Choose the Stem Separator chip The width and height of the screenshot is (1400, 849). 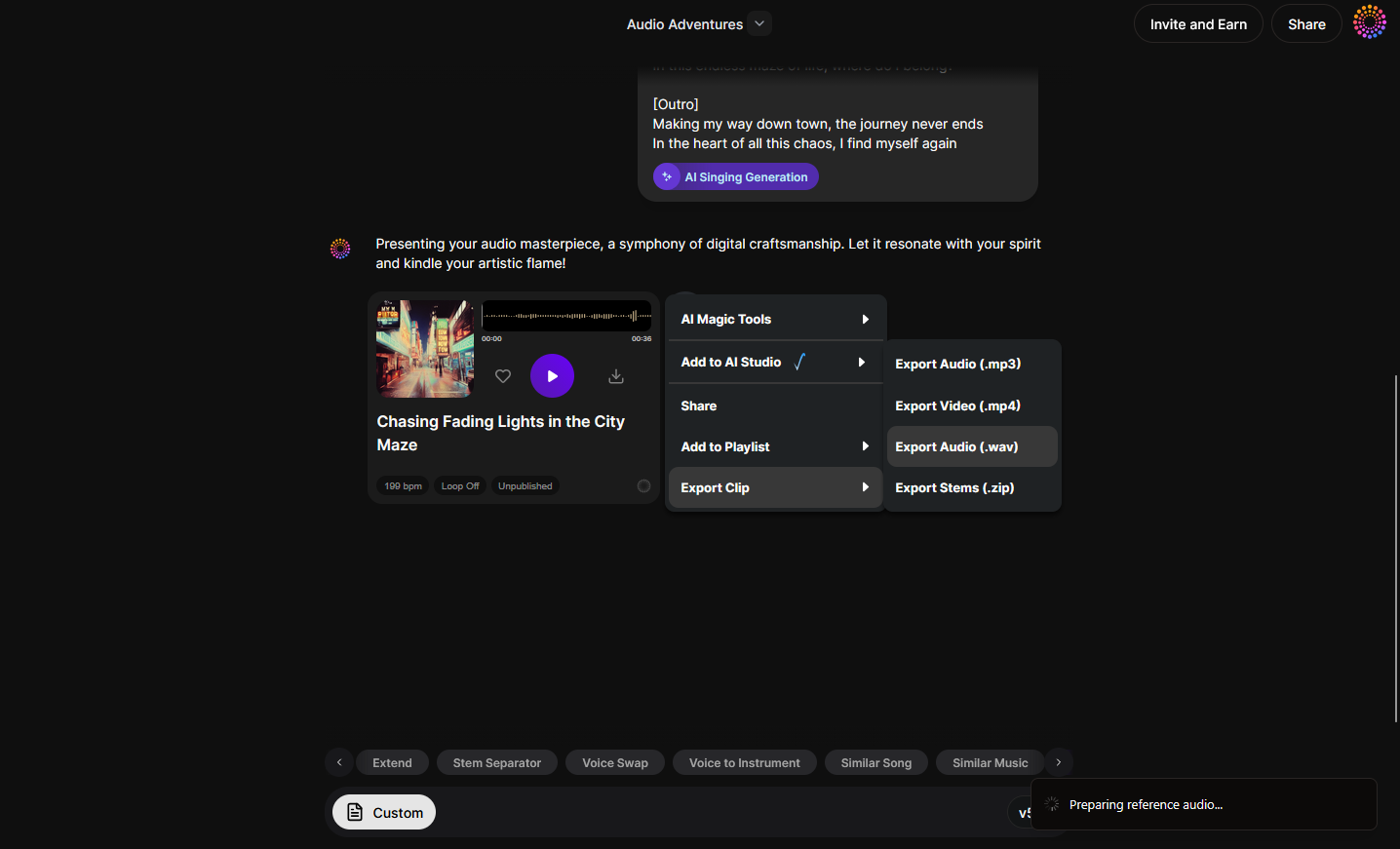(x=497, y=762)
